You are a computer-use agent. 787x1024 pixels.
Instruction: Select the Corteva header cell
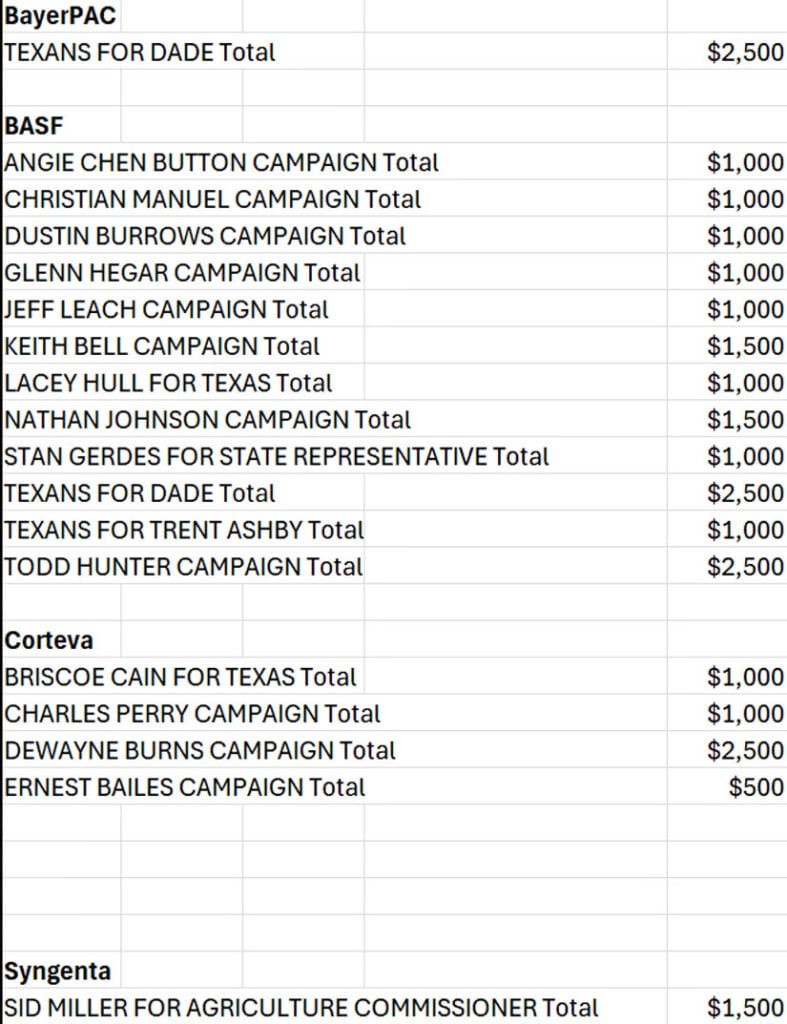[x=49, y=640]
